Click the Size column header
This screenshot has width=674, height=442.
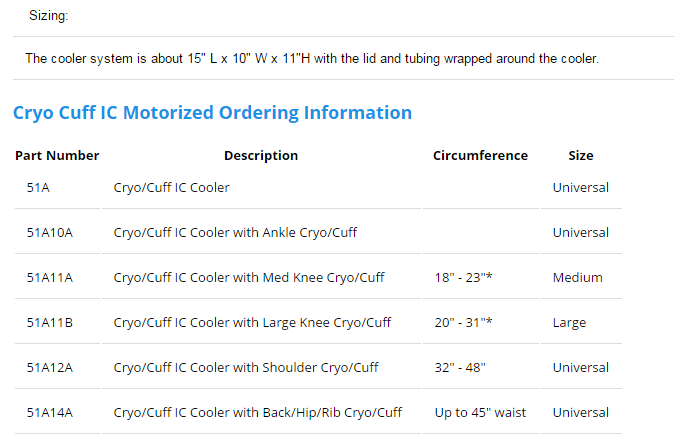[x=581, y=155]
